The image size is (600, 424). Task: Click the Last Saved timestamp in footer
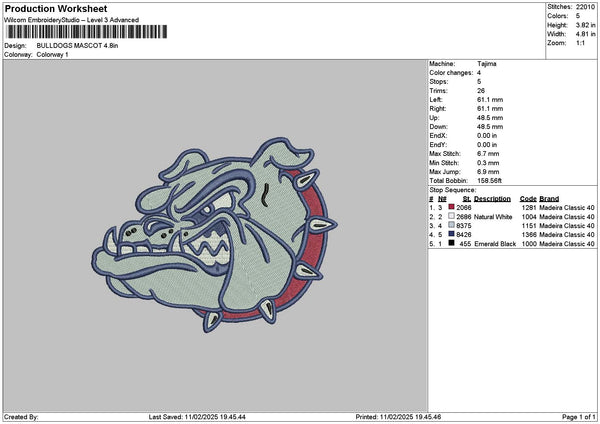coord(196,417)
